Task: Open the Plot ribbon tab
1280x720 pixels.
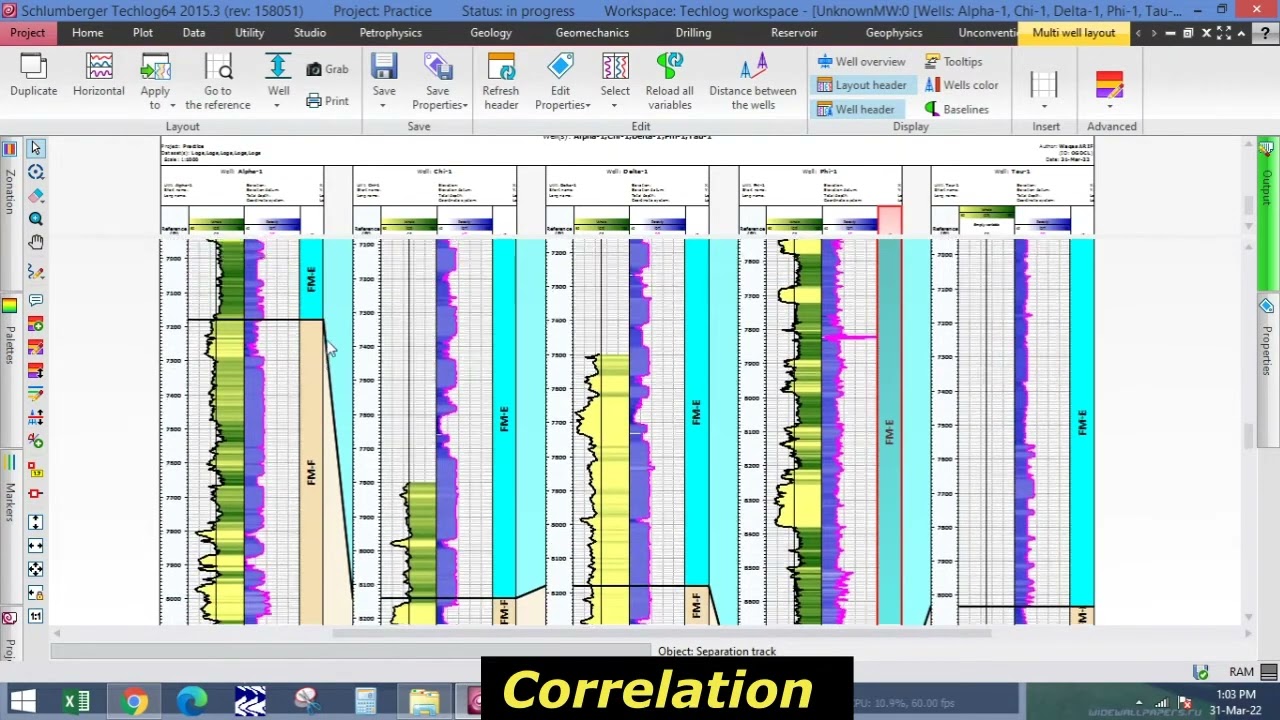Action: tap(143, 33)
